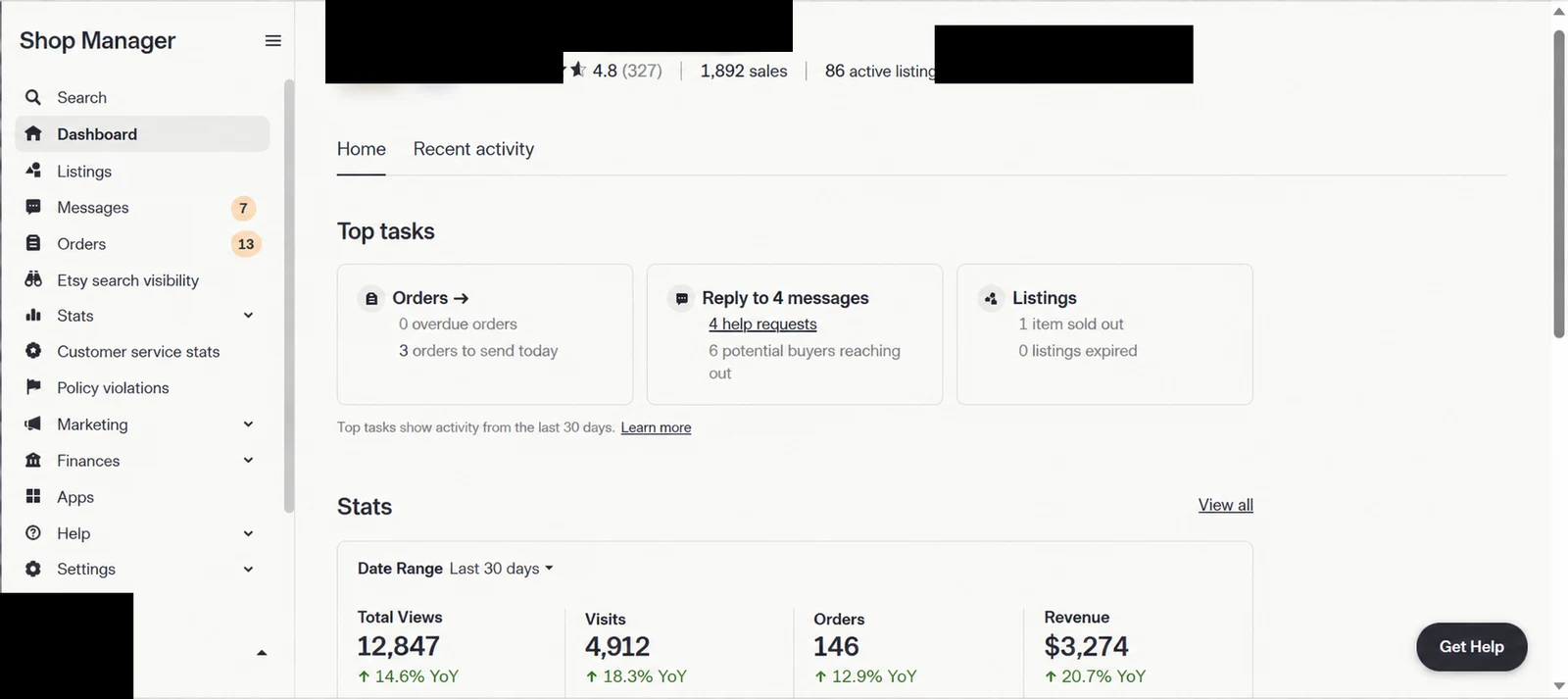1568x699 pixels.
Task: Open the 4 help requests link
Action: 762,324
